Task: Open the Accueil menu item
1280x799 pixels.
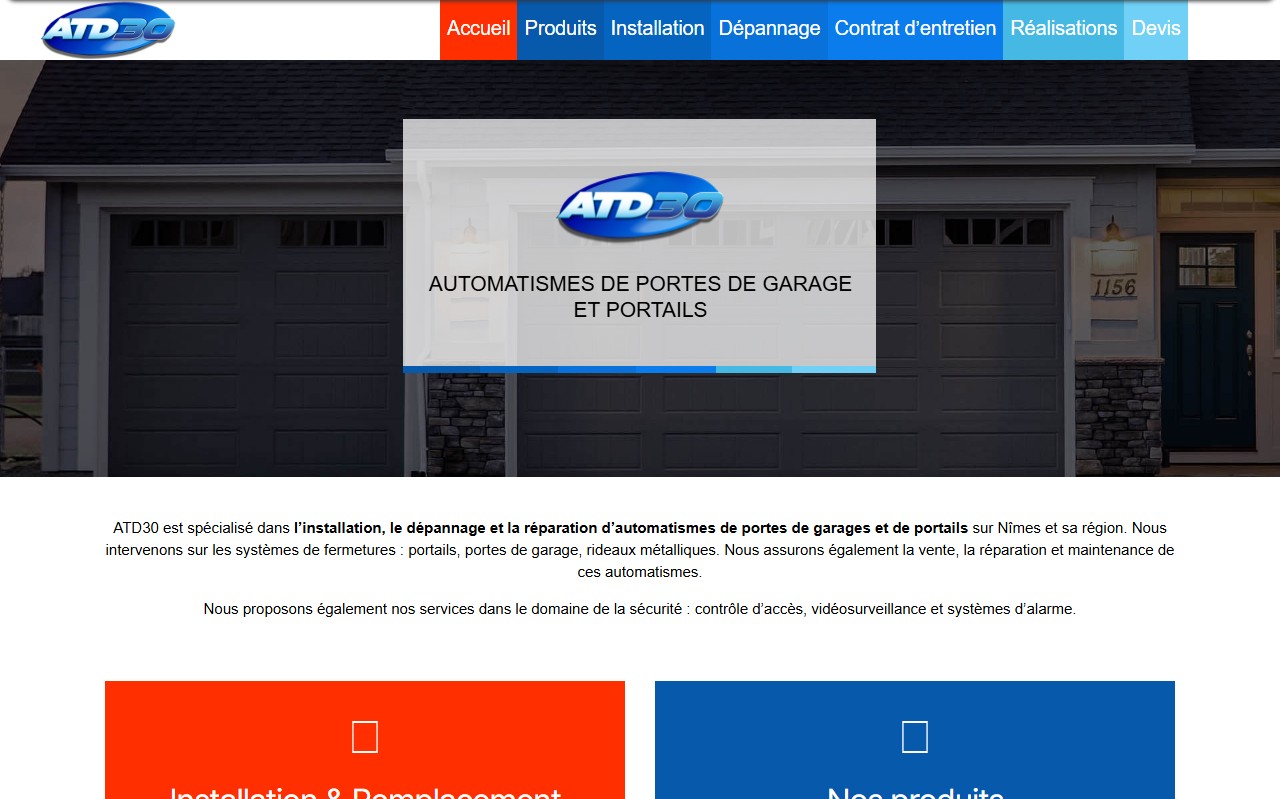Action: [x=478, y=30]
